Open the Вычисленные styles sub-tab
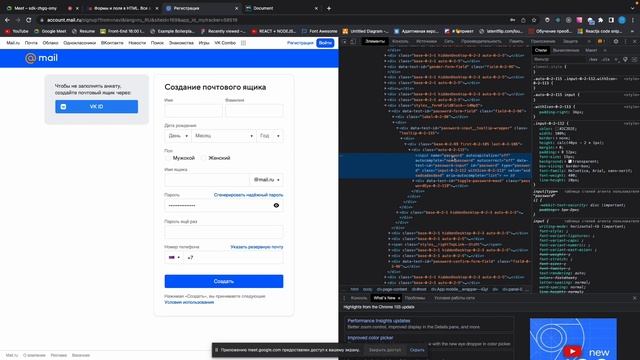The image size is (640, 360). pyautogui.click(x=566, y=50)
